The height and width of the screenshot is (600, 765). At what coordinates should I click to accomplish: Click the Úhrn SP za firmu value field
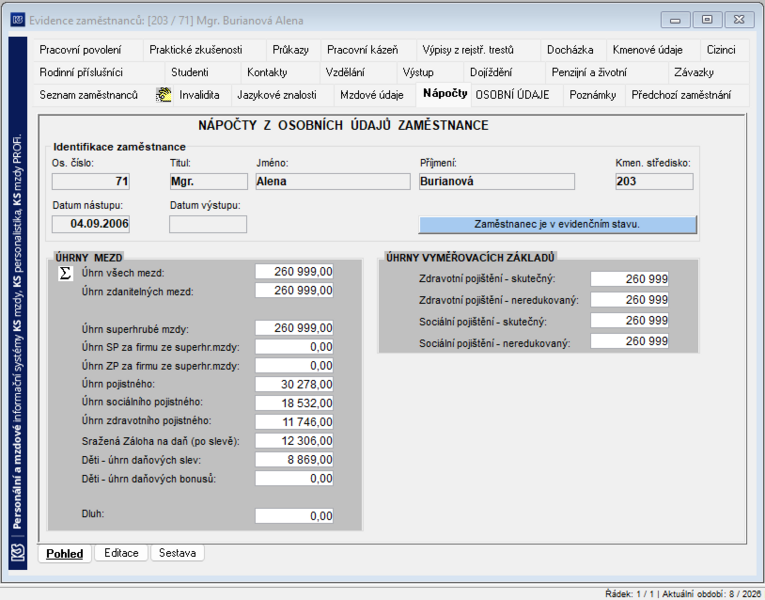pyautogui.click(x=294, y=347)
